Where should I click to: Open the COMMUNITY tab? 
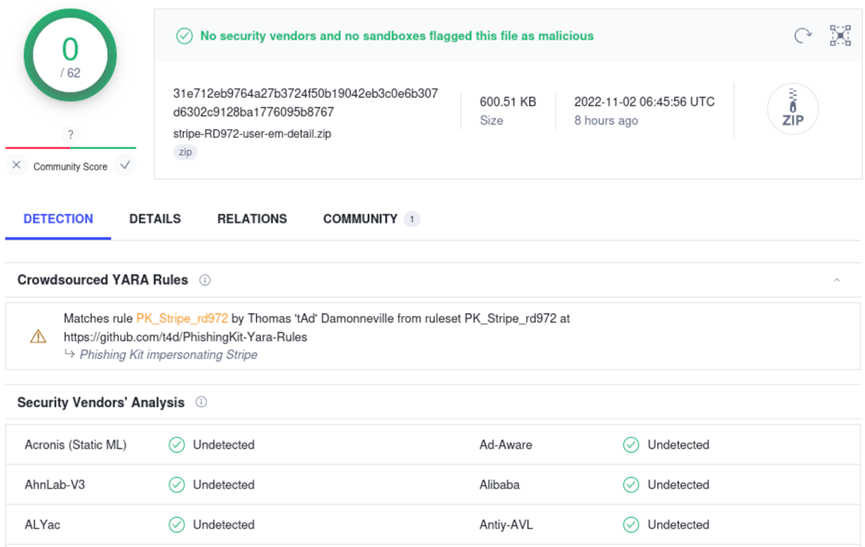[360, 219]
